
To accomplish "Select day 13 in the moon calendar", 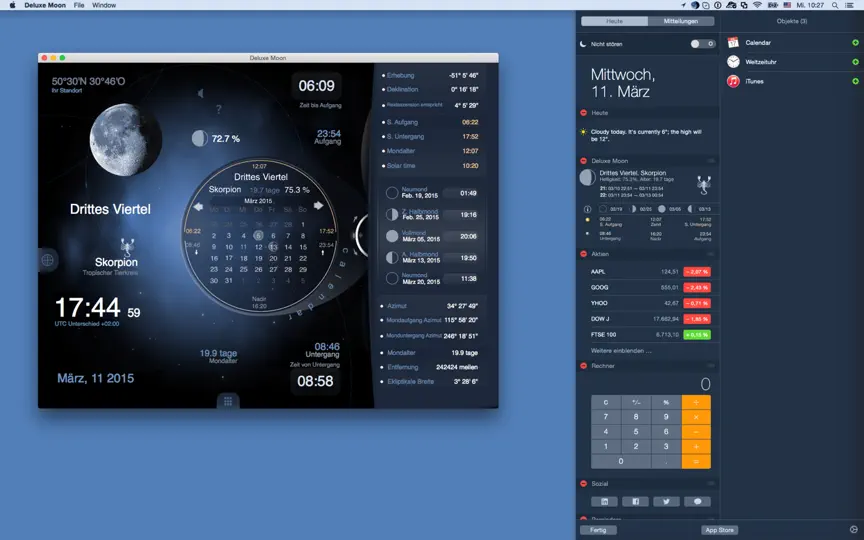I will (273, 247).
